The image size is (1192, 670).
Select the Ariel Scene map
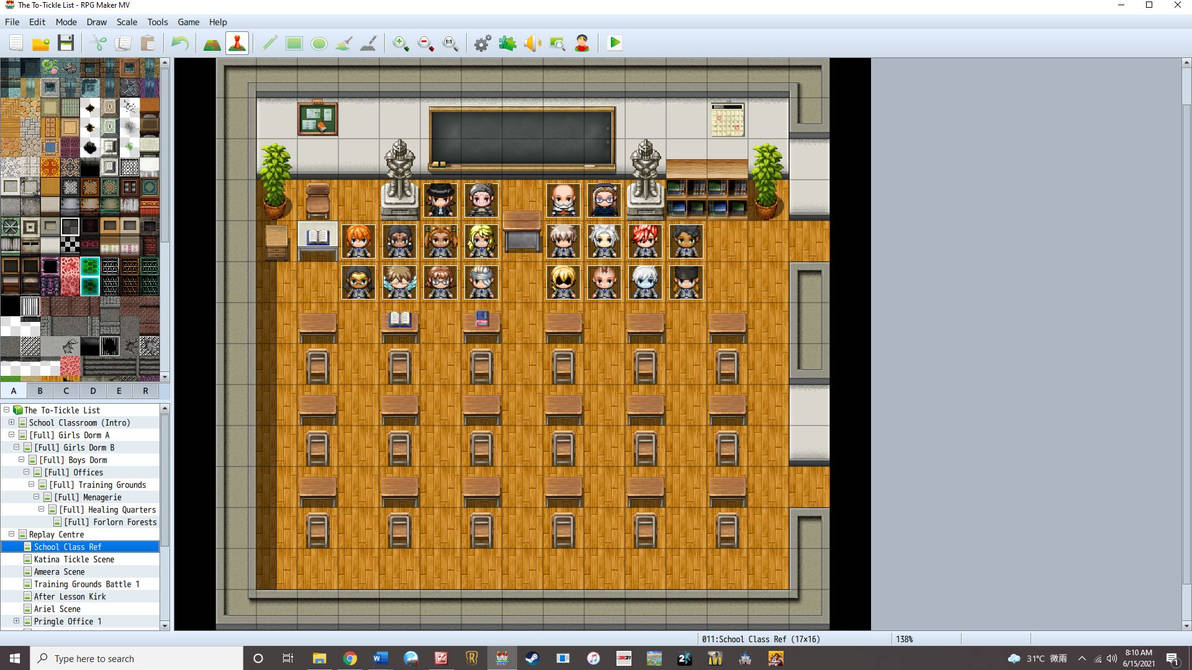(x=57, y=609)
